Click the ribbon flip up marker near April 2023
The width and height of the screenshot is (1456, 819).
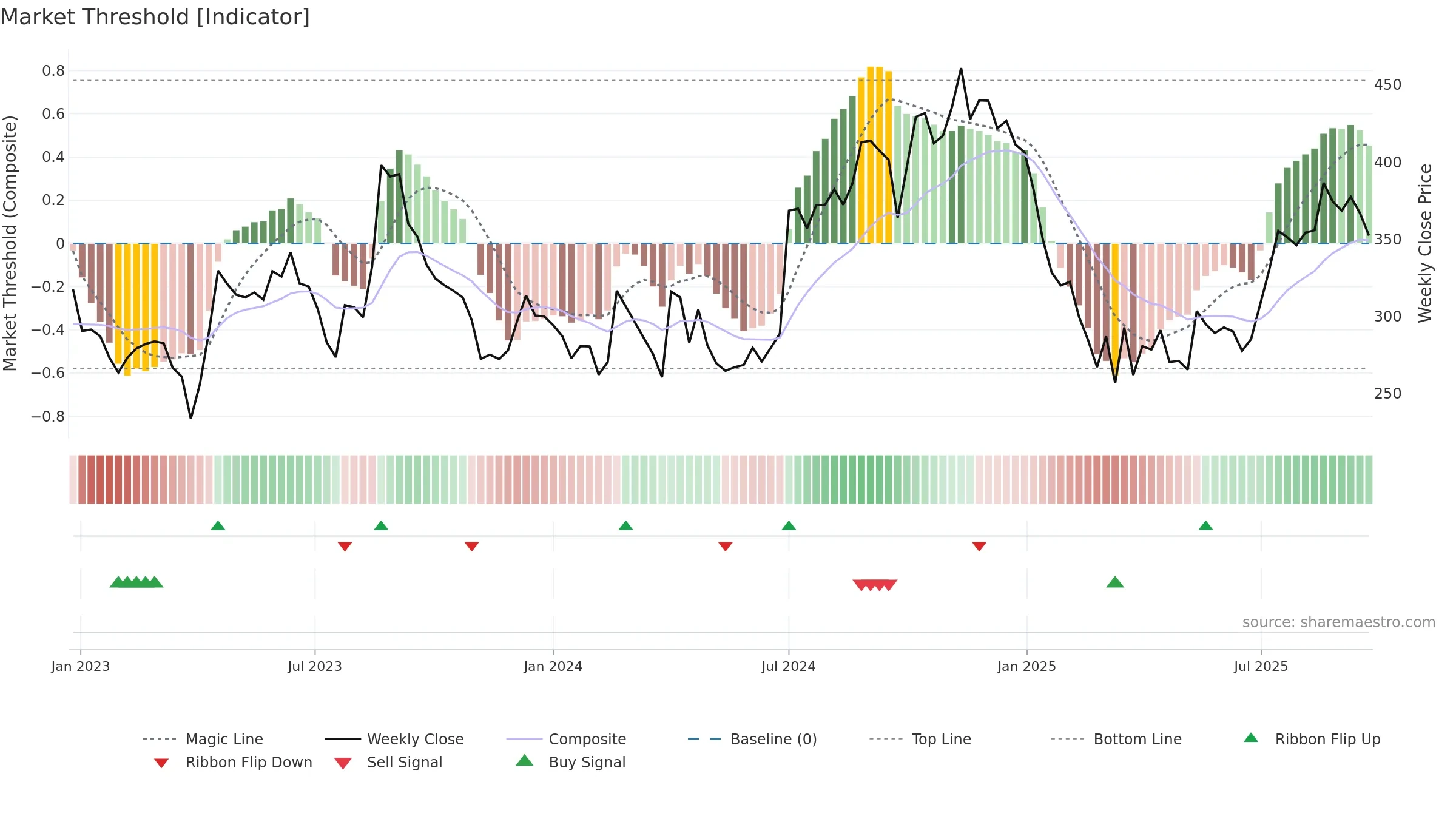[x=218, y=525]
